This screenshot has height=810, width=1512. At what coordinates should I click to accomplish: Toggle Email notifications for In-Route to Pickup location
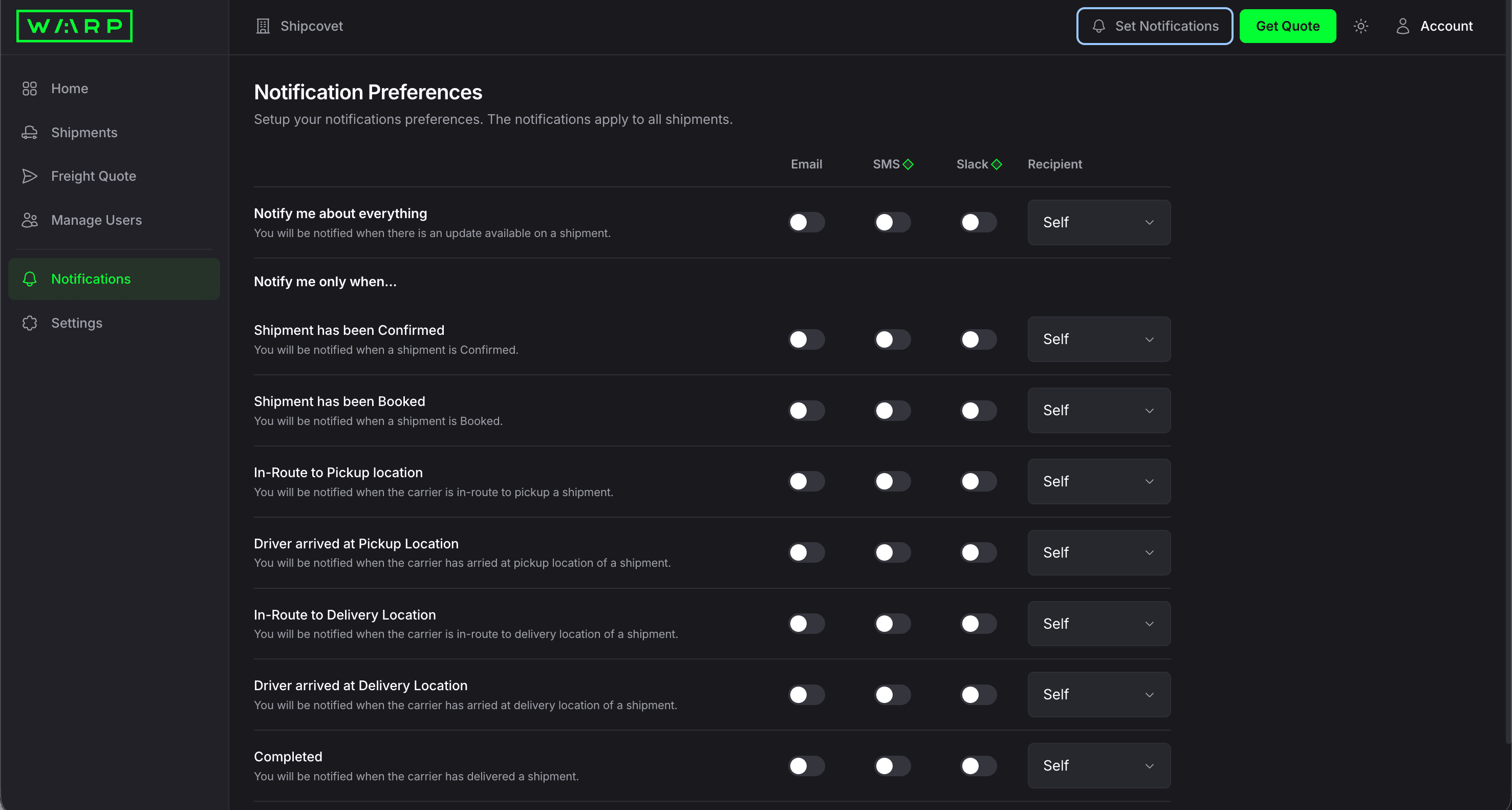tap(806, 481)
